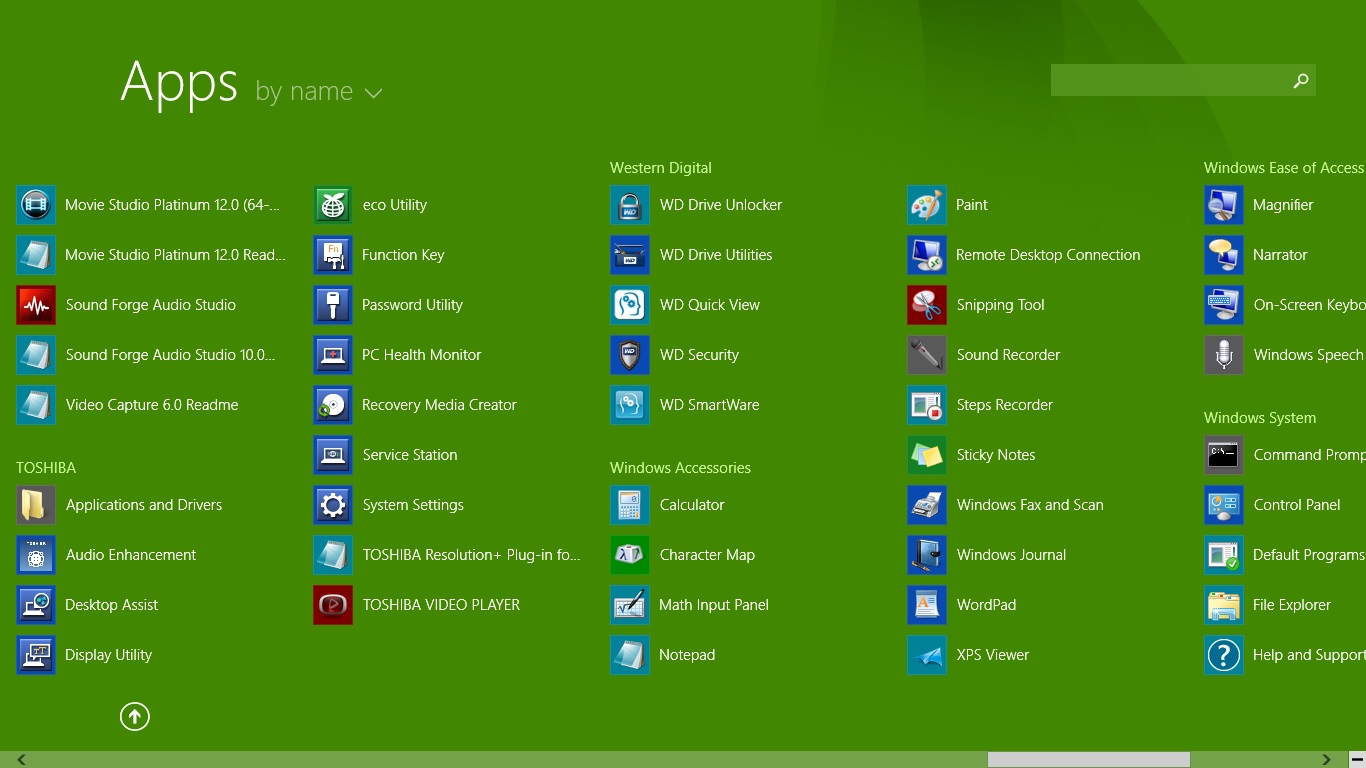1366x768 pixels.
Task: Select the Windows System group heading
Action: [x=1260, y=418]
